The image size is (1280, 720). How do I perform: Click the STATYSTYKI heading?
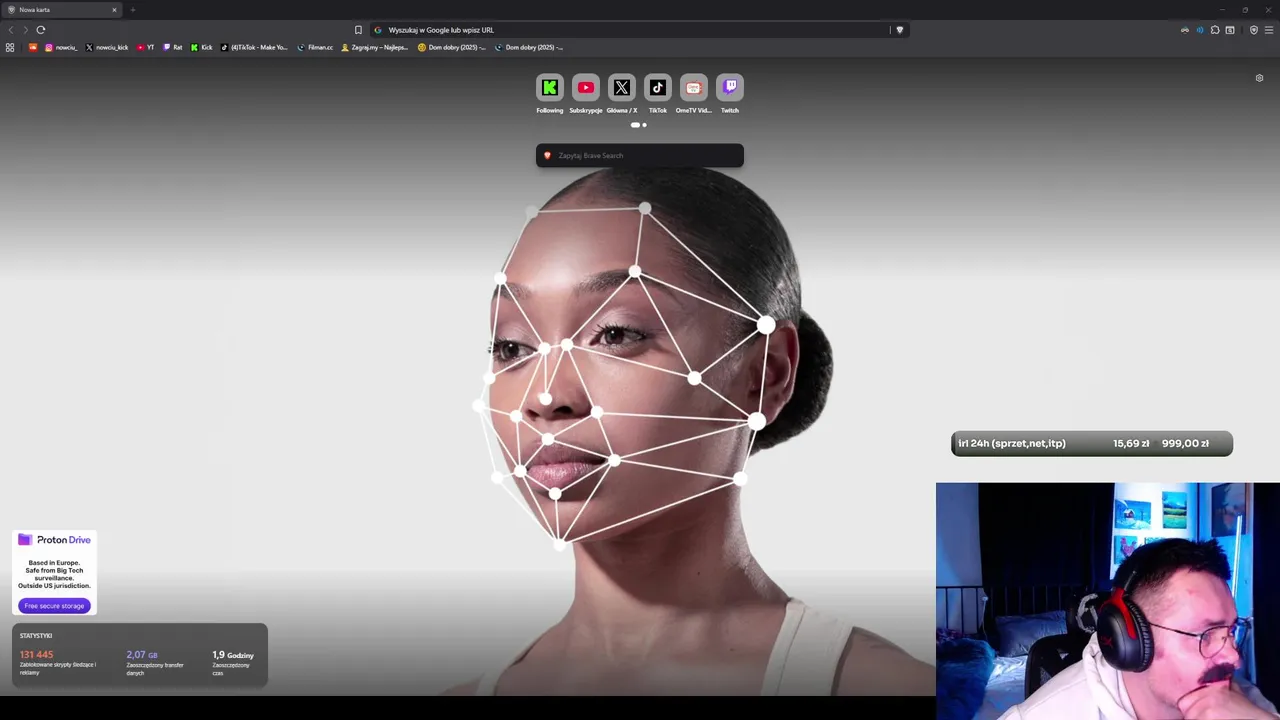[x=36, y=636]
